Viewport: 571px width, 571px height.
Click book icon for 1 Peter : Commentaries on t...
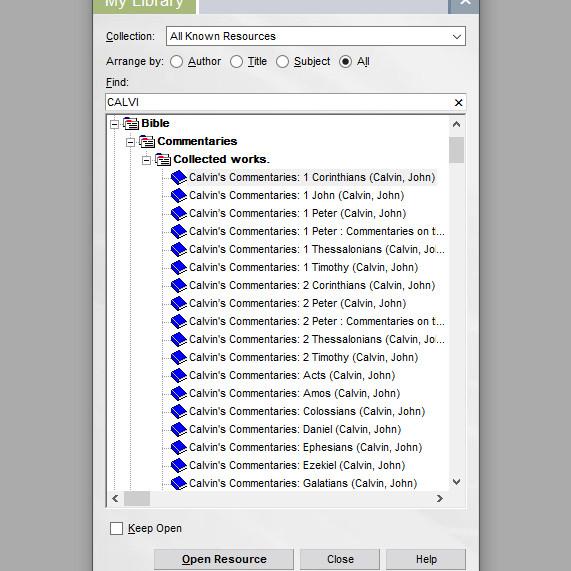(x=179, y=231)
